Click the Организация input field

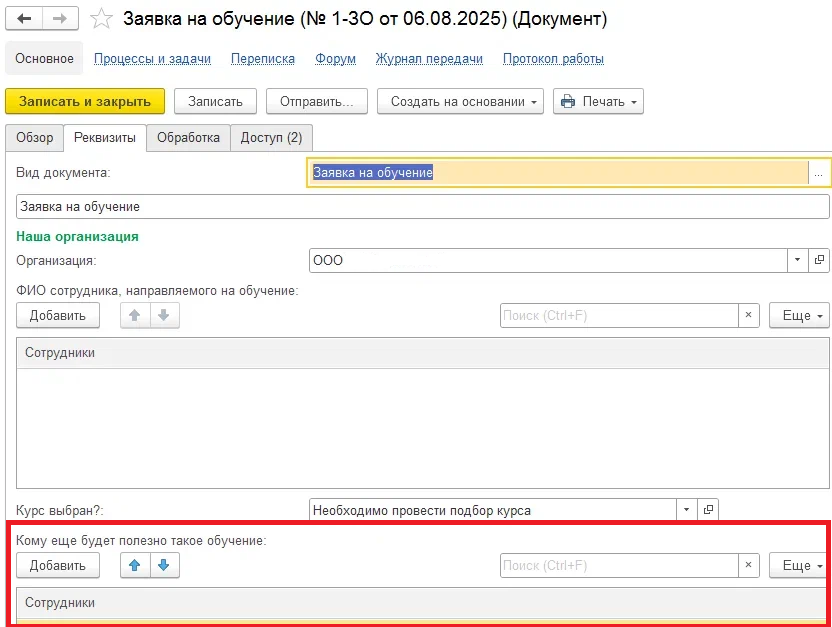[x=548, y=260]
